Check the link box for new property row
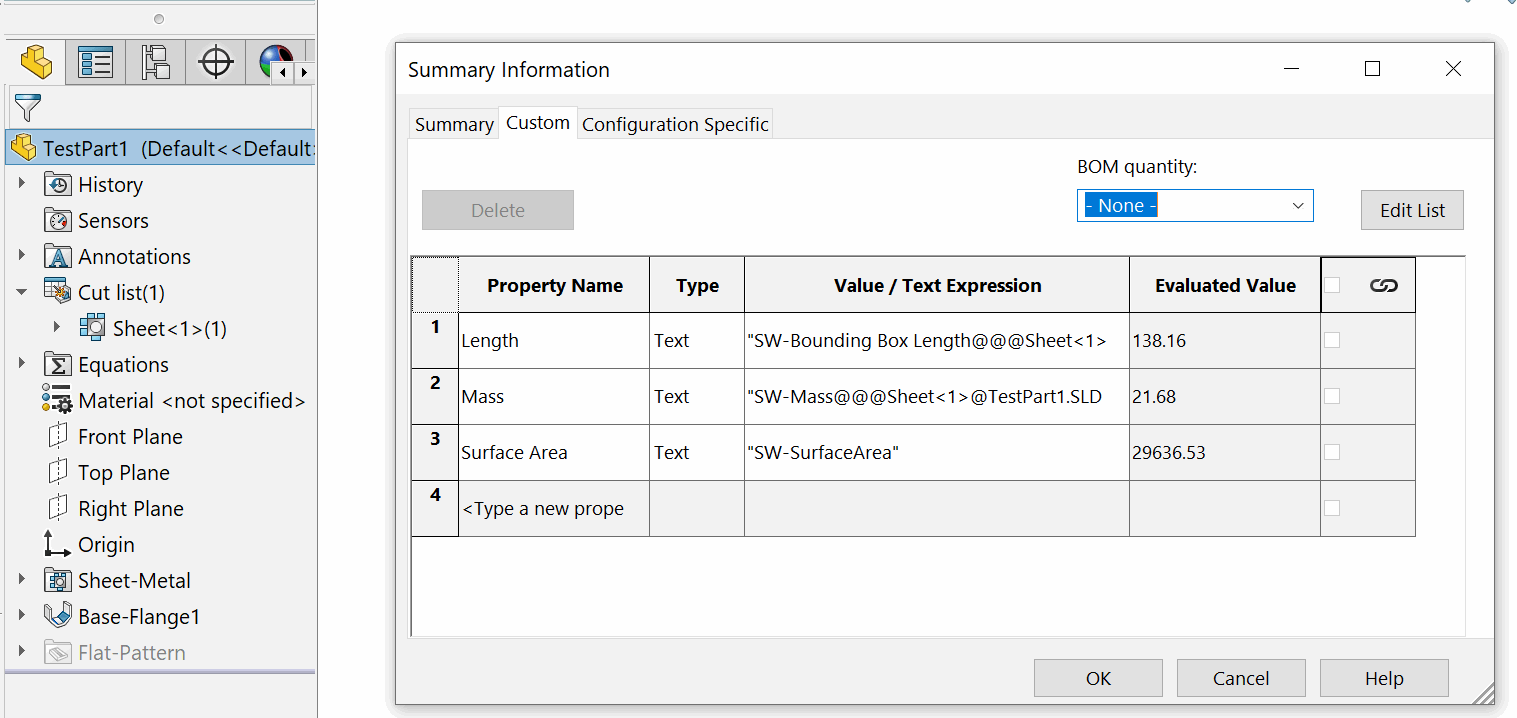1517x718 pixels. pyautogui.click(x=1332, y=508)
